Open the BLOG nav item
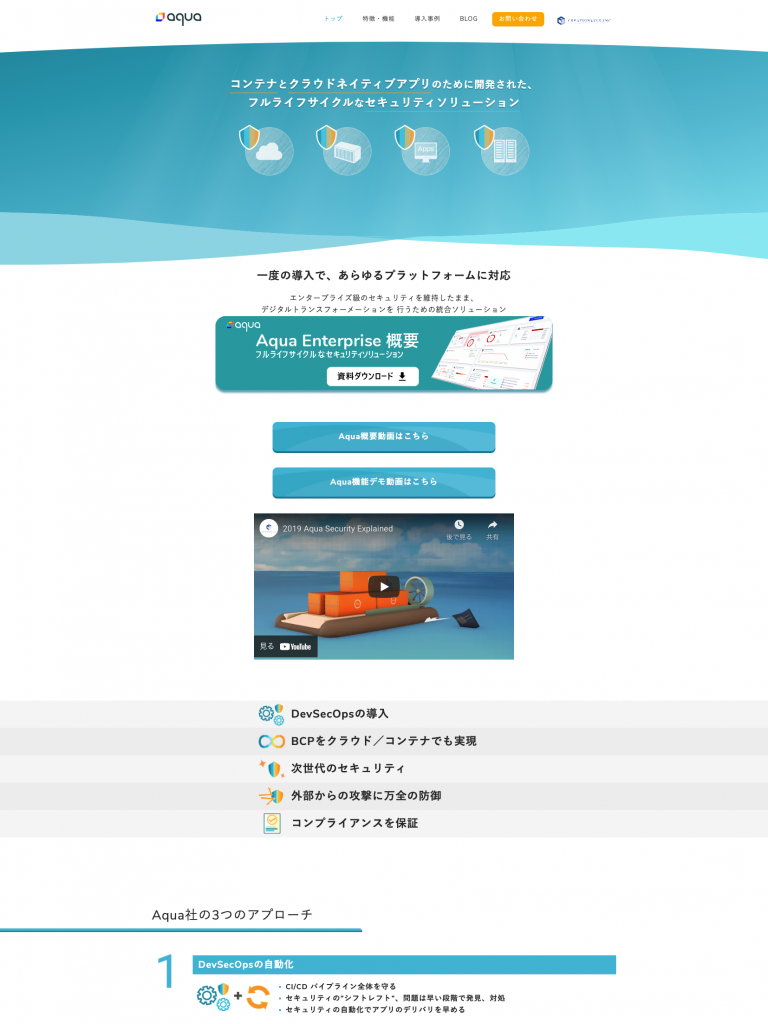The height and width of the screenshot is (1024, 768). coord(468,19)
